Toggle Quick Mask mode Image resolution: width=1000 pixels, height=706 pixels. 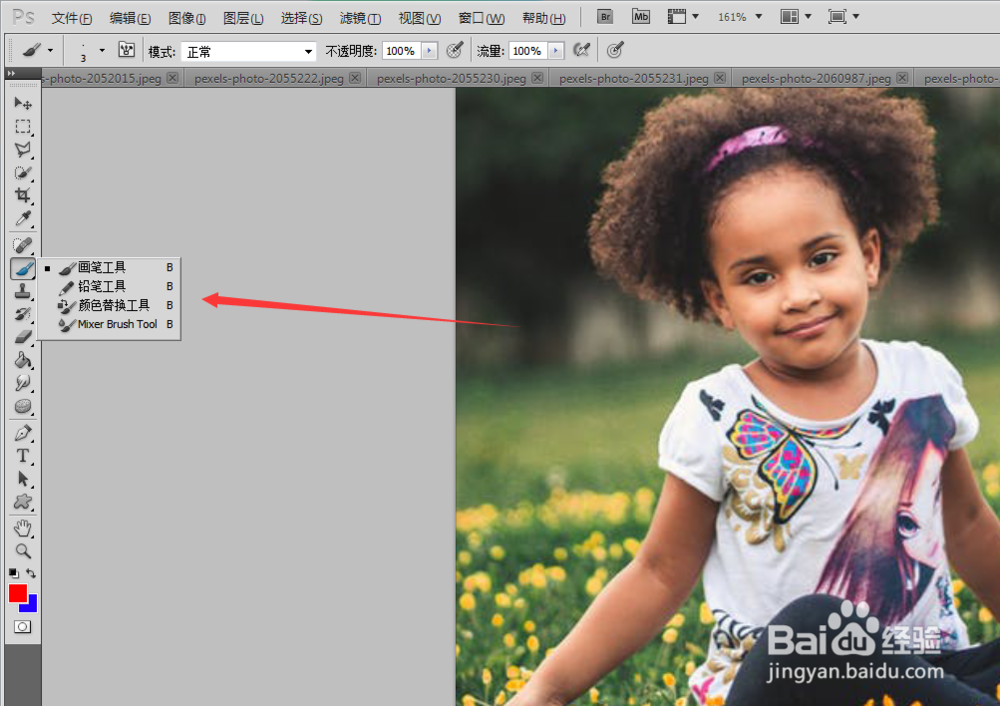22,627
